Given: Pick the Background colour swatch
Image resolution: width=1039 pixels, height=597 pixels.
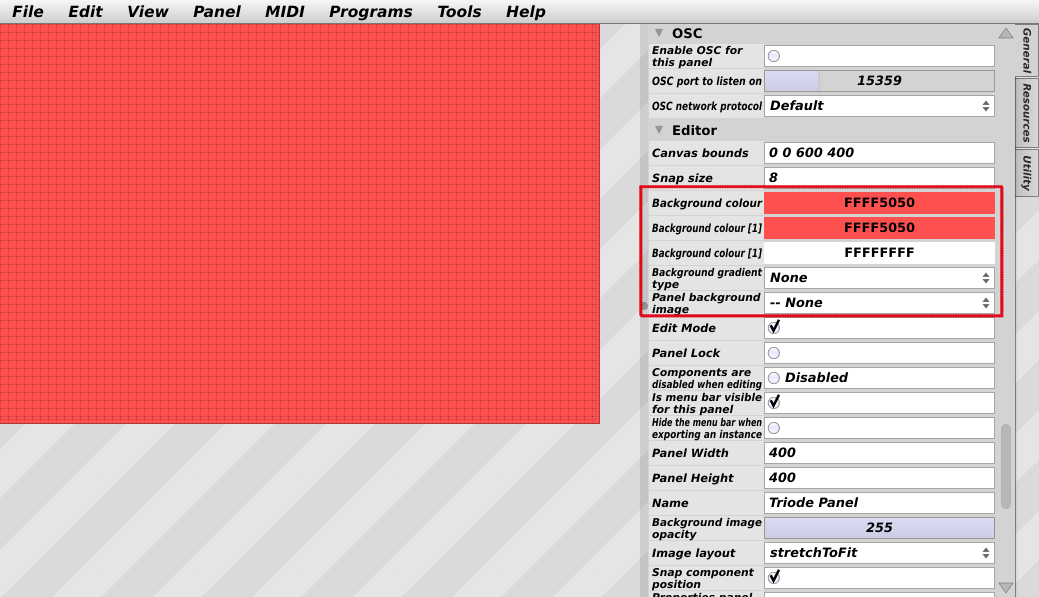Looking at the screenshot, I should [879, 203].
